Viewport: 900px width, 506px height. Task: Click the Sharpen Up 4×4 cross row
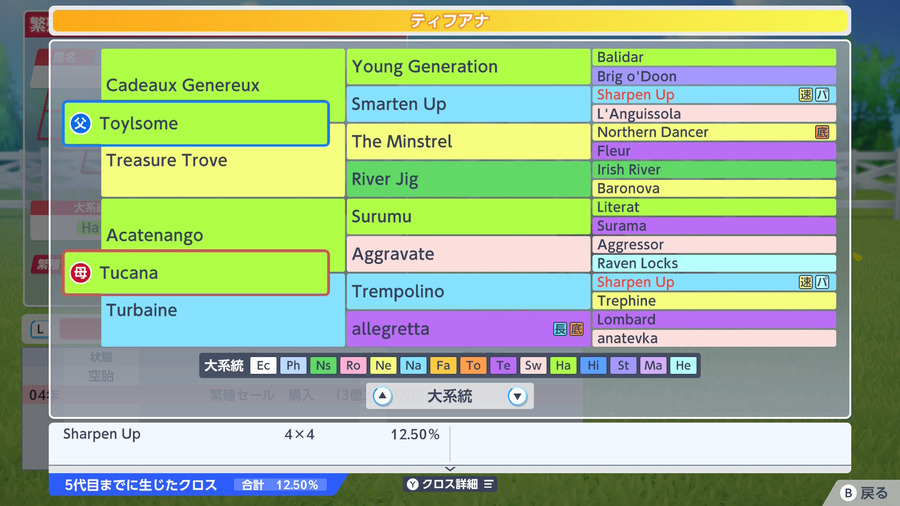pos(250,434)
